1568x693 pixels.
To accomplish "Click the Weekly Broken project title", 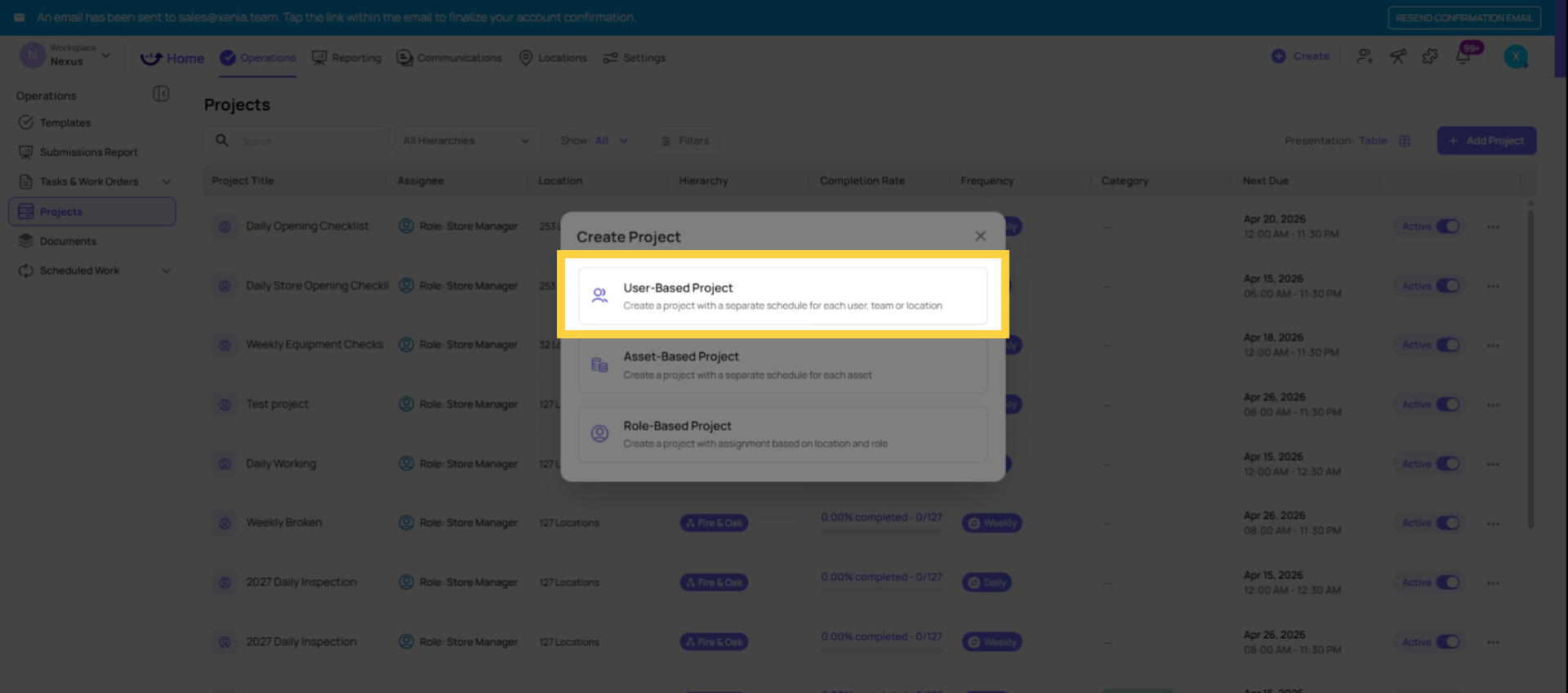I will pyautogui.click(x=284, y=522).
